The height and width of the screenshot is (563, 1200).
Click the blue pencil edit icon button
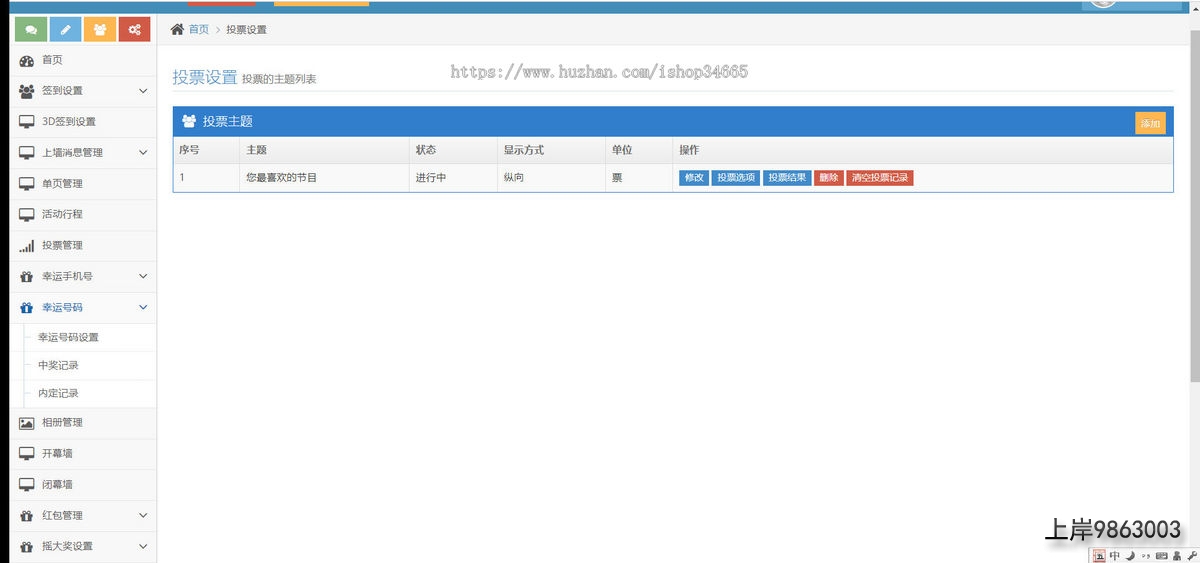[x=65, y=30]
